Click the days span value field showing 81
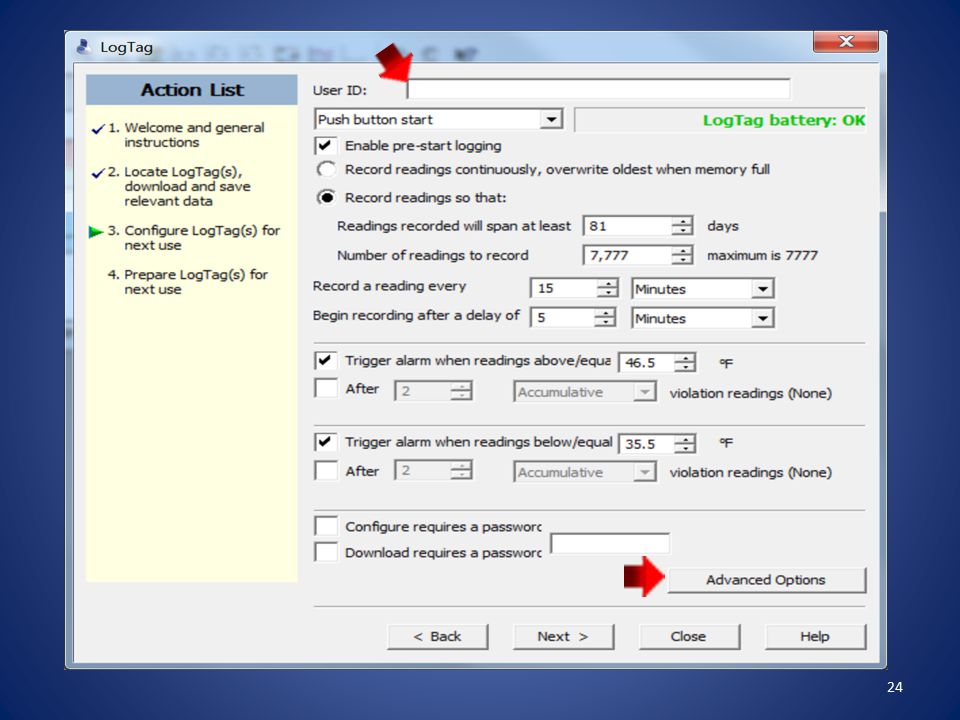Image resolution: width=960 pixels, height=720 pixels. point(628,226)
